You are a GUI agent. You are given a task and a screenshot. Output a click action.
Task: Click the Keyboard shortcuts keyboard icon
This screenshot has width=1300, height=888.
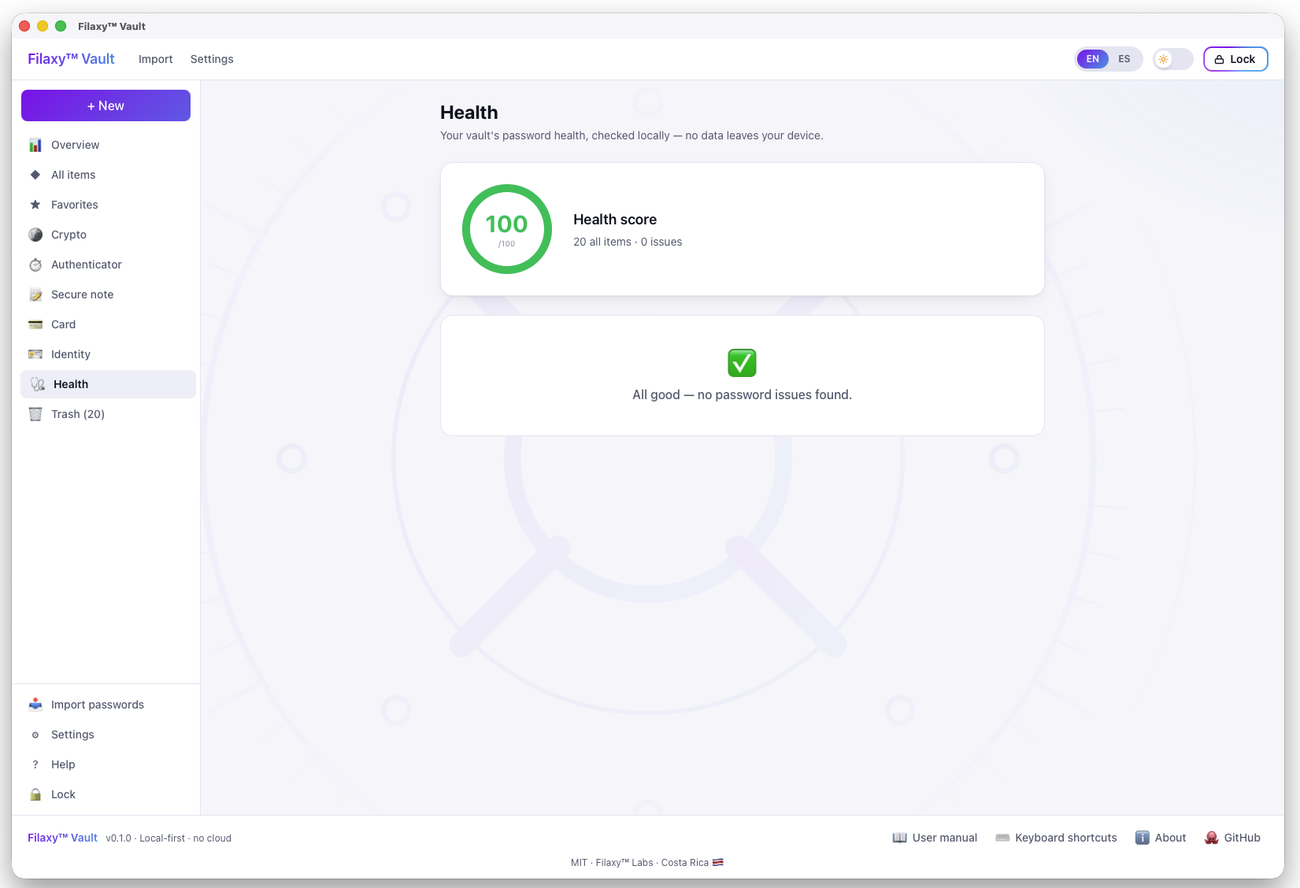tap(1002, 838)
